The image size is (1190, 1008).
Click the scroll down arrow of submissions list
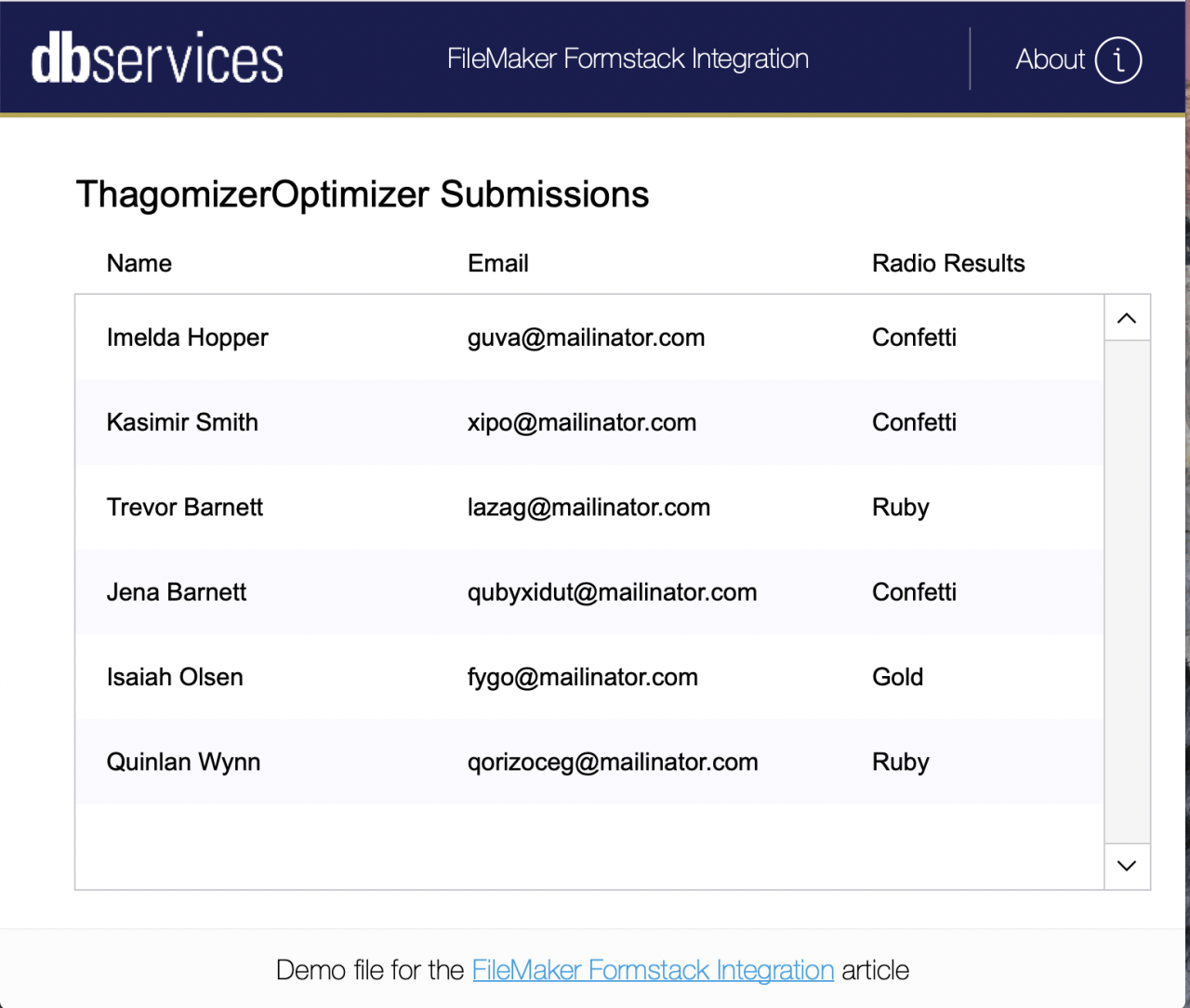pos(1127,866)
